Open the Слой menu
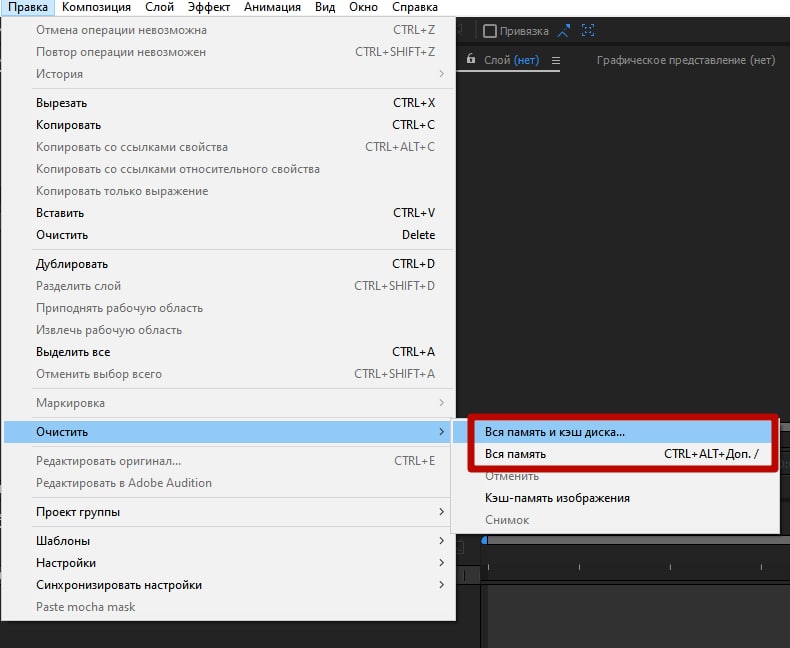Viewport: 790px width, 648px height. [x=159, y=8]
